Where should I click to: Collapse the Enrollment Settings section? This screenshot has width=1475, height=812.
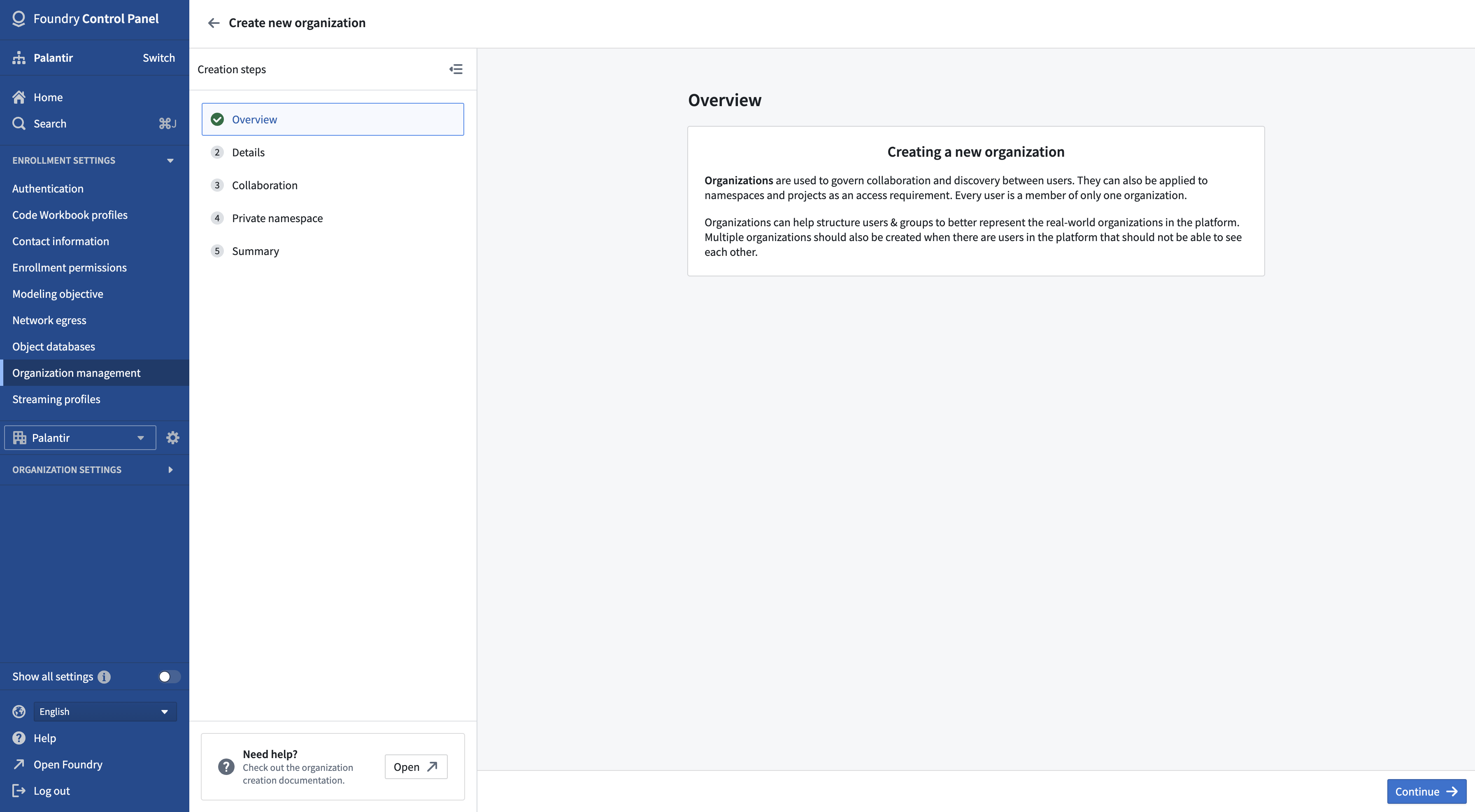pos(170,161)
